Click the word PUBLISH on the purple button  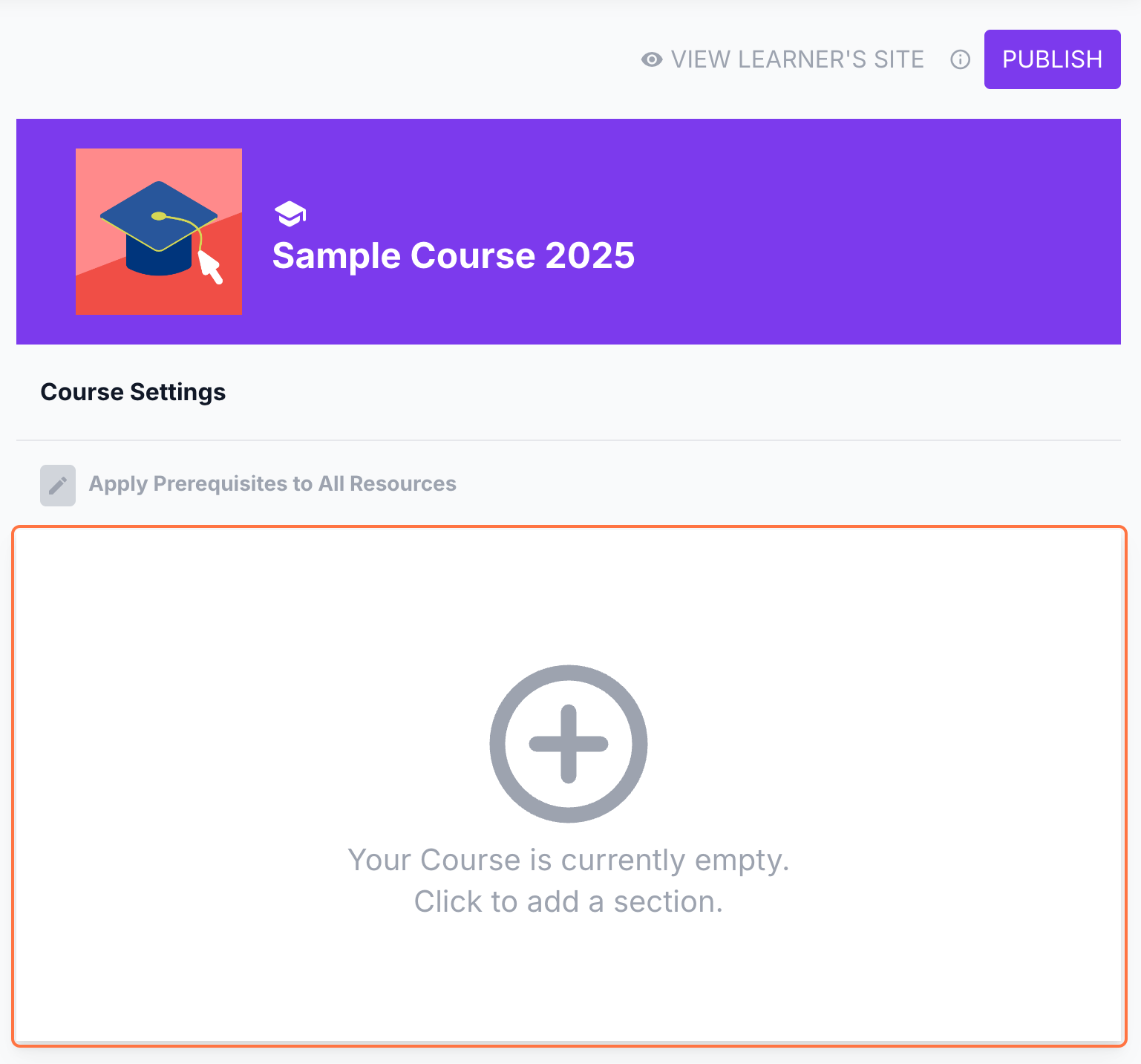[1052, 59]
